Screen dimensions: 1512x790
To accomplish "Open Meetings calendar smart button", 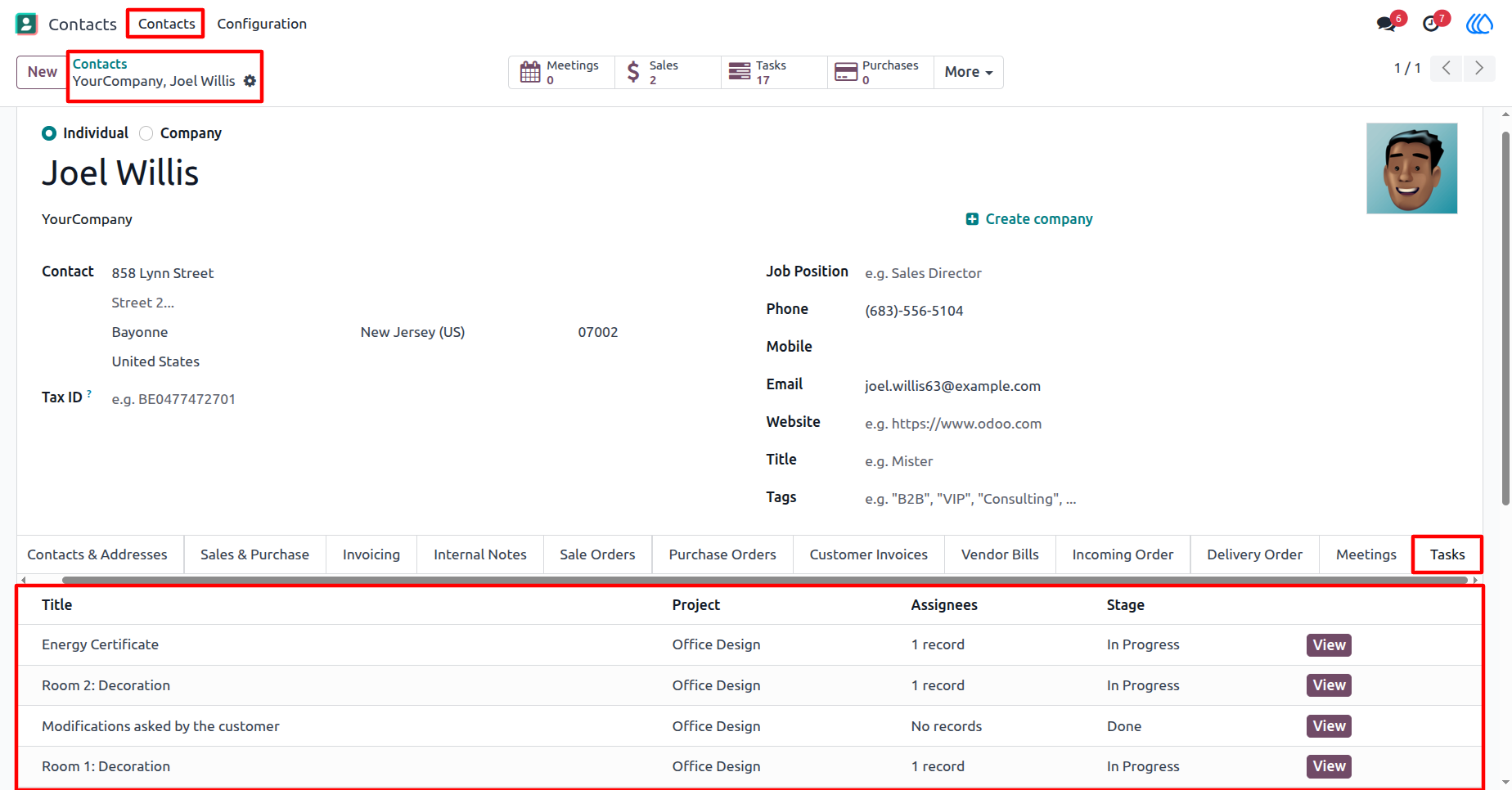I will (x=561, y=72).
